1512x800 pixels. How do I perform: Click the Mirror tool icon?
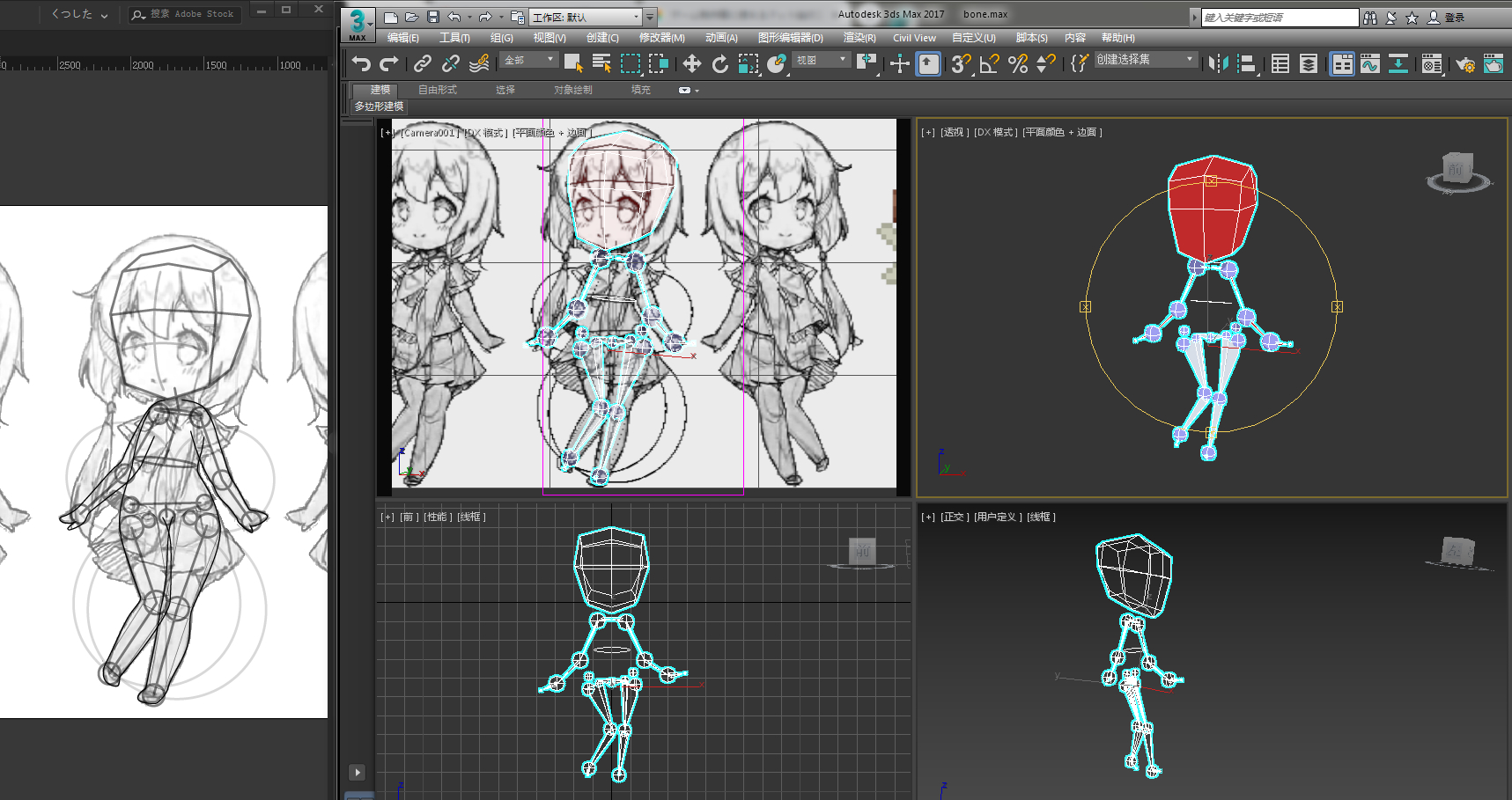tap(1219, 63)
